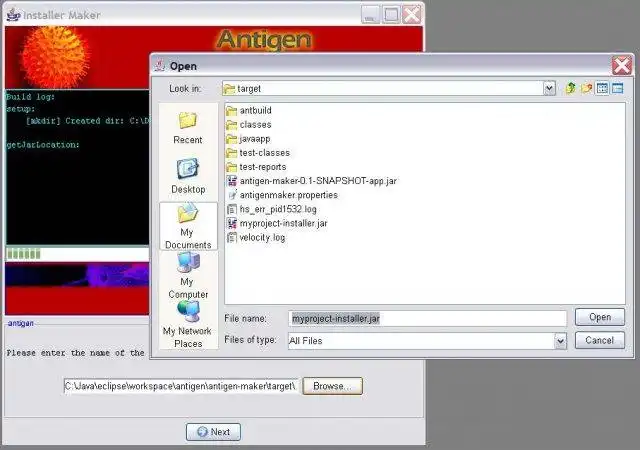Viewport: 640px width, 450px height.
Task: Select the classes folder icon
Action: 231,125
